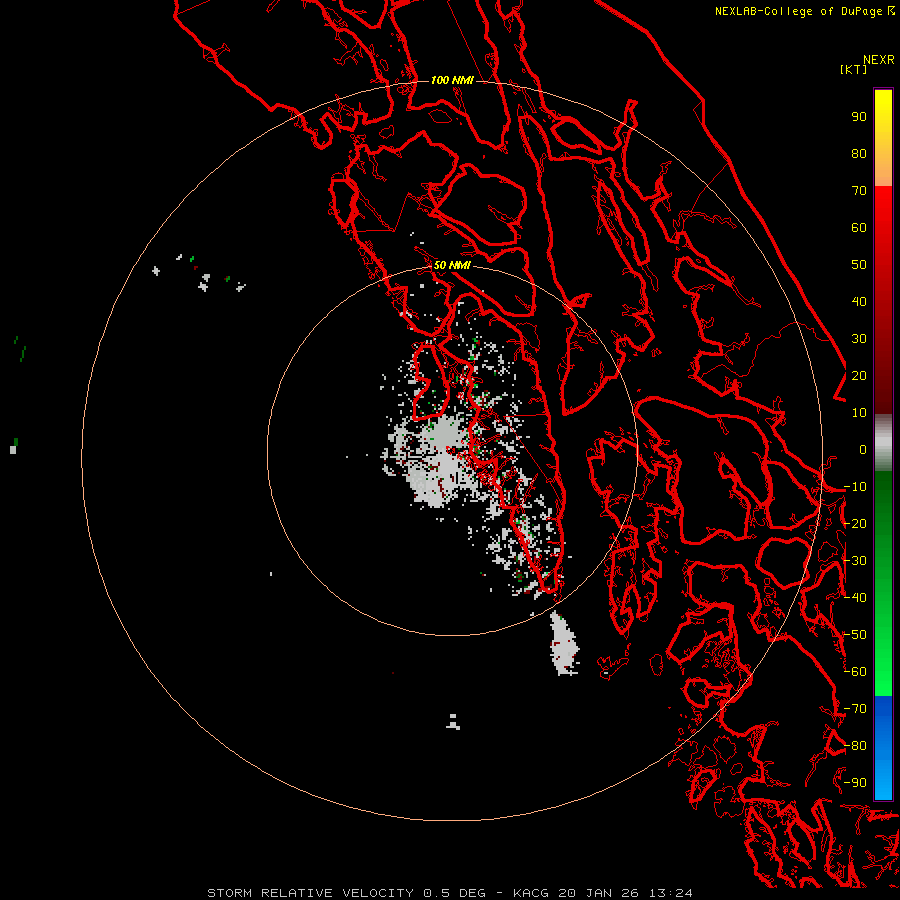Click the isolated gray echo south of 50 NMI ring

point(564,643)
